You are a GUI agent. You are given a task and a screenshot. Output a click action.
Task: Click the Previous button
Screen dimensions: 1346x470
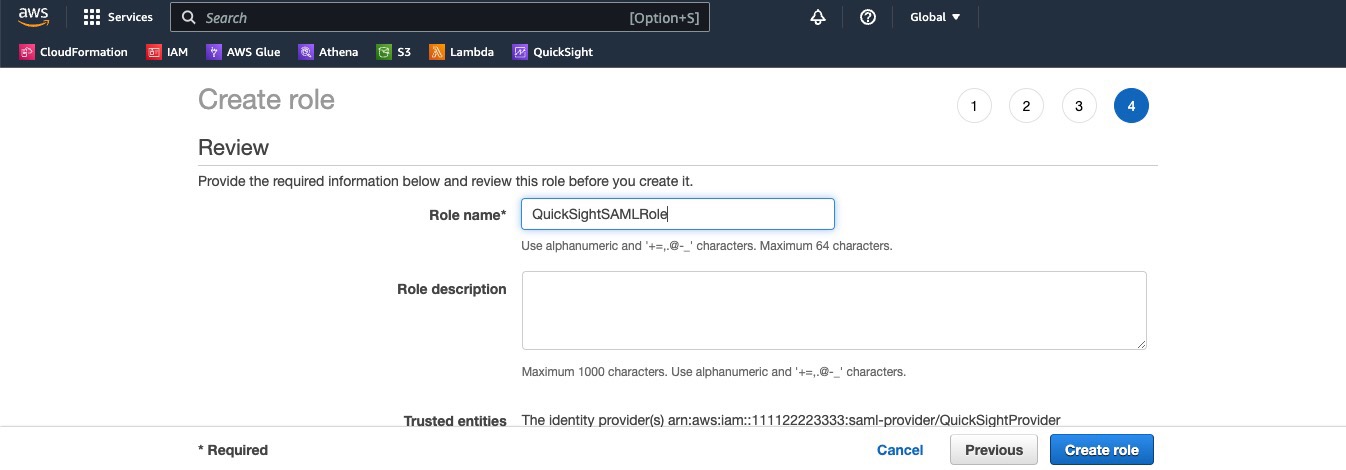point(994,450)
